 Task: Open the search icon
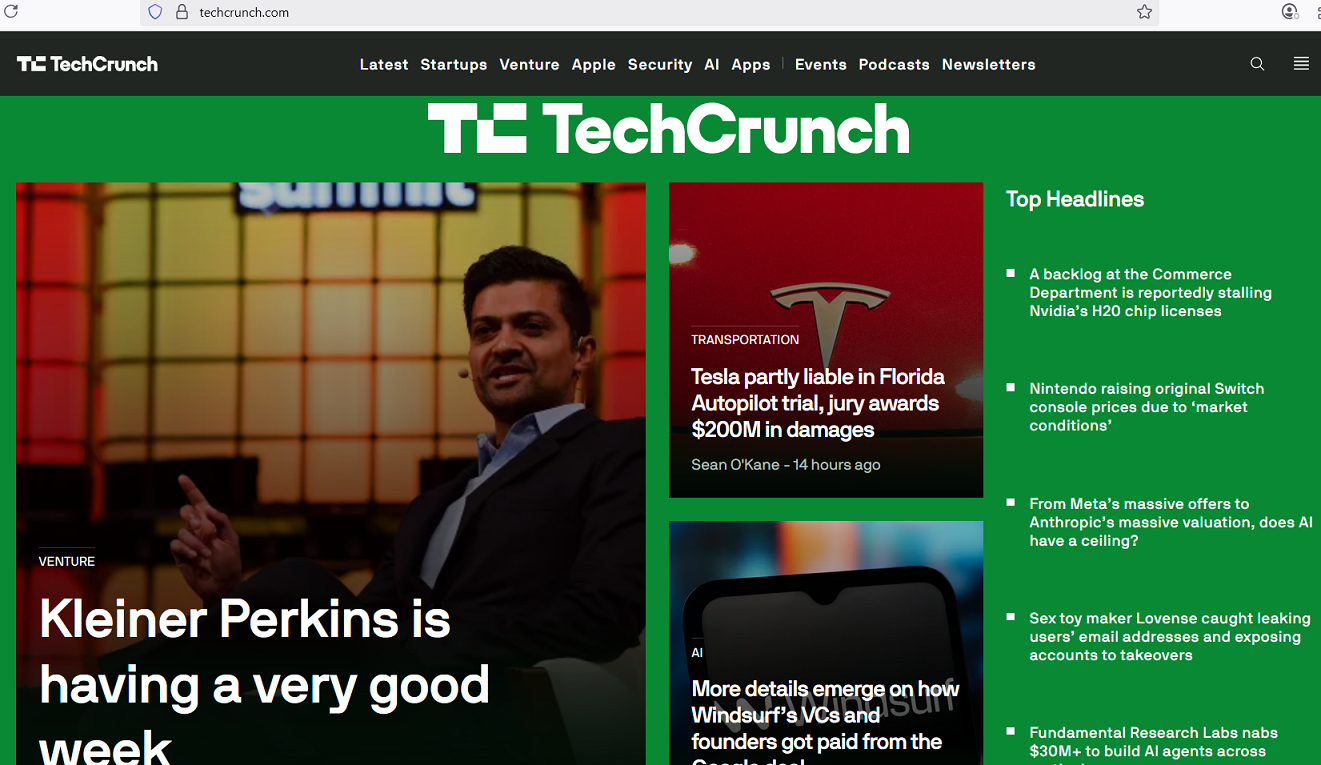click(x=1257, y=63)
